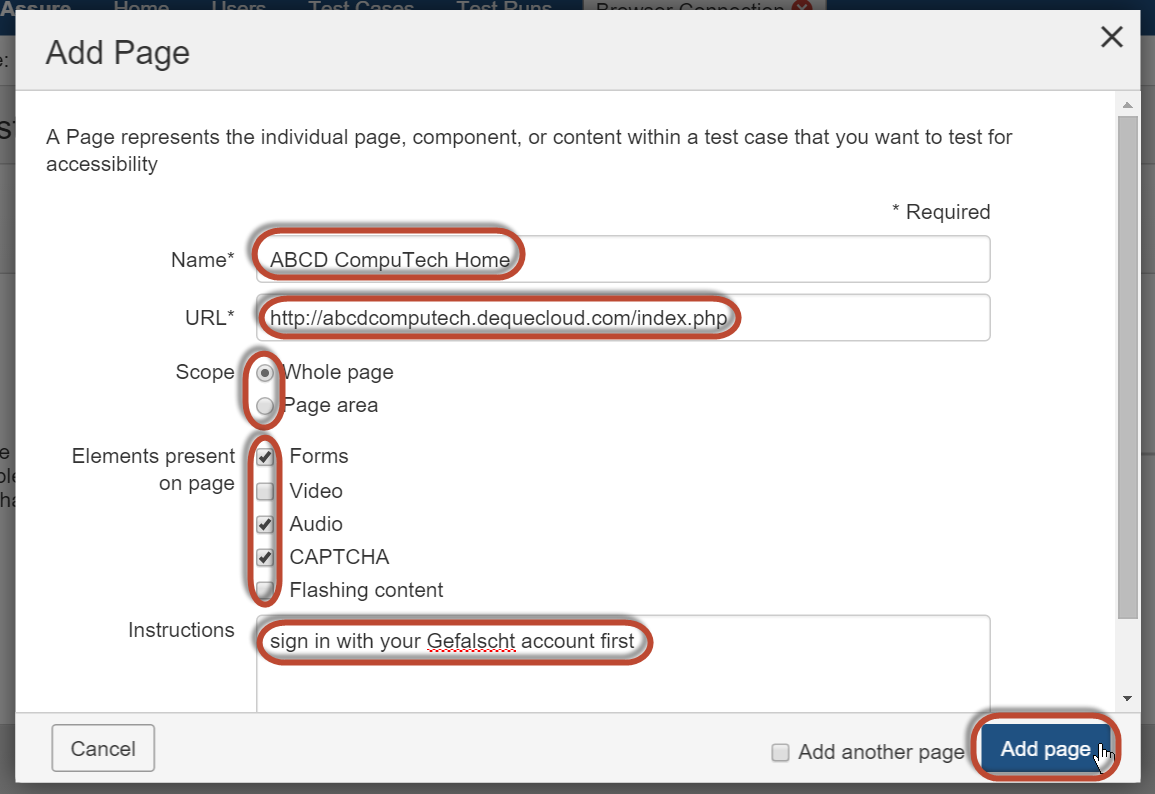Close the Add Page dialog with X

click(x=1111, y=38)
